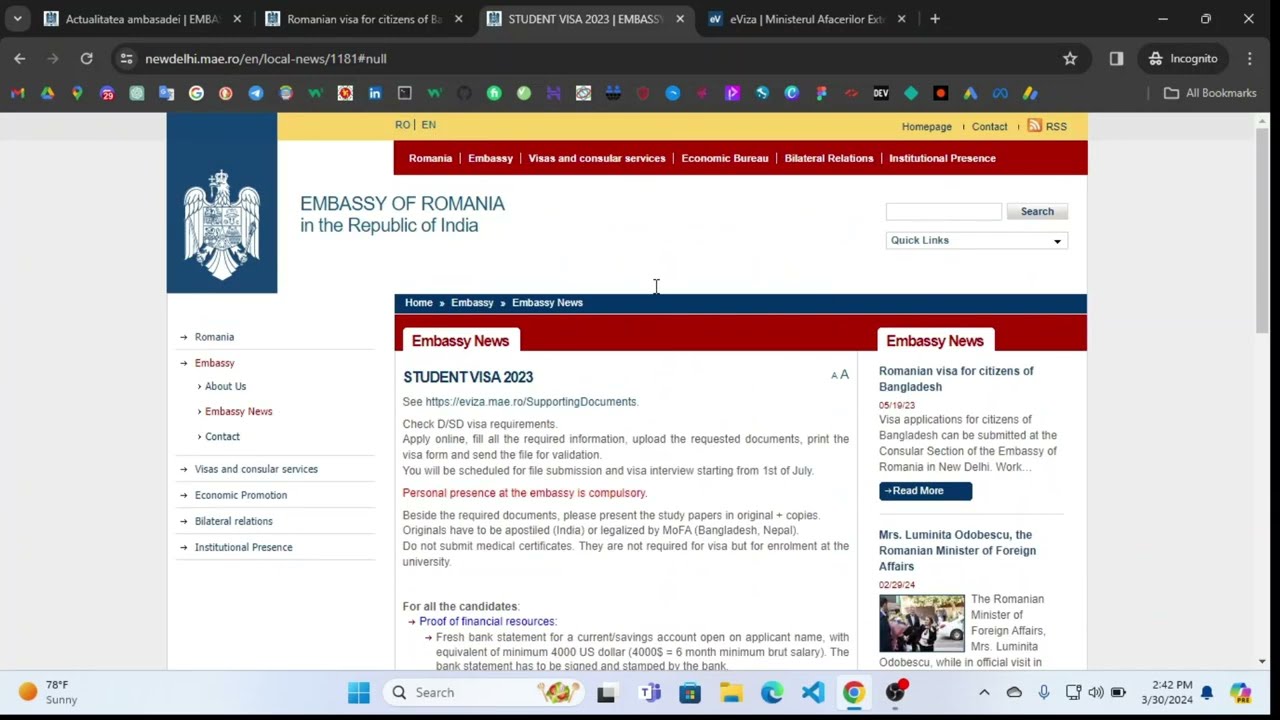Open Embassy in top navigation menu

point(490,158)
